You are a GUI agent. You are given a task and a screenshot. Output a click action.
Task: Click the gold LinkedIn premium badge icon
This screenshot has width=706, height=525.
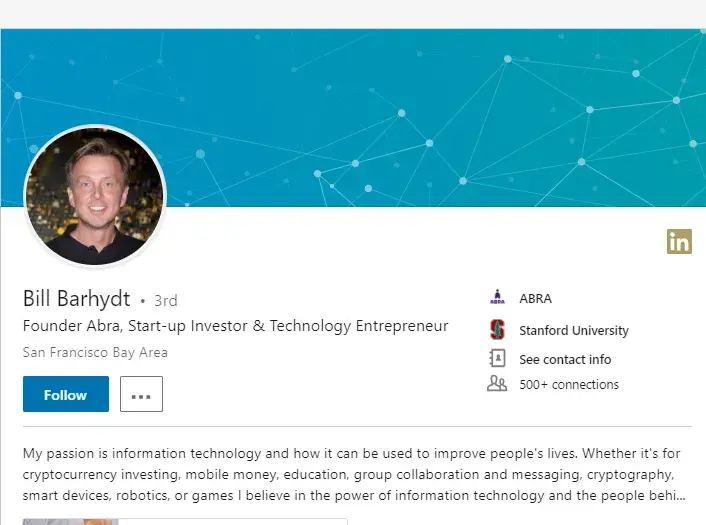(x=679, y=241)
